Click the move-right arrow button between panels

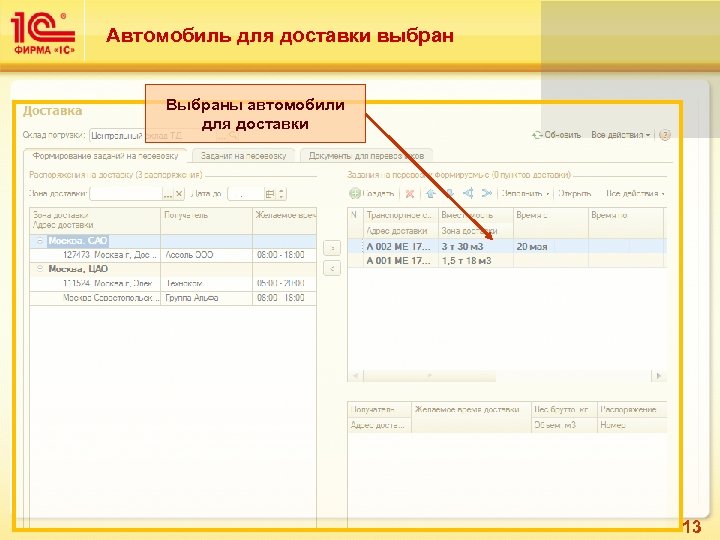pos(332,248)
